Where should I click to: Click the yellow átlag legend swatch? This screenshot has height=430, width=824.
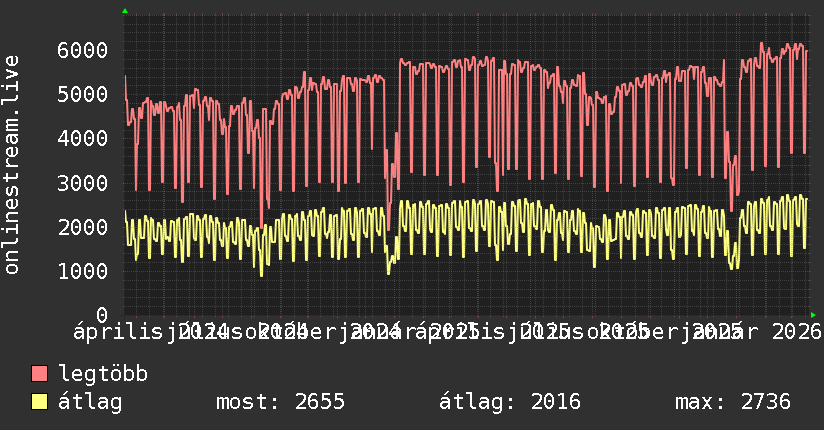tap(40, 402)
